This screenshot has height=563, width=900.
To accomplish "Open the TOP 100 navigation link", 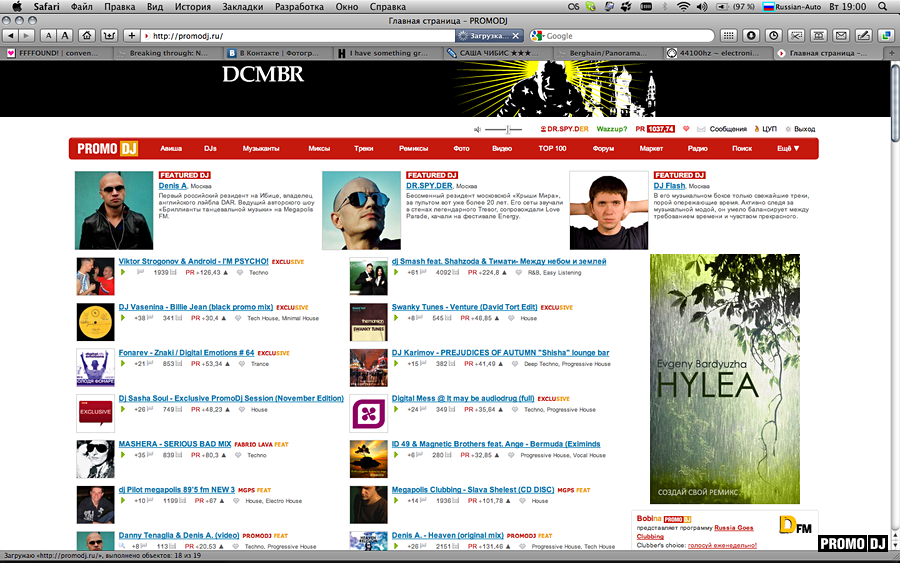I will point(552,148).
